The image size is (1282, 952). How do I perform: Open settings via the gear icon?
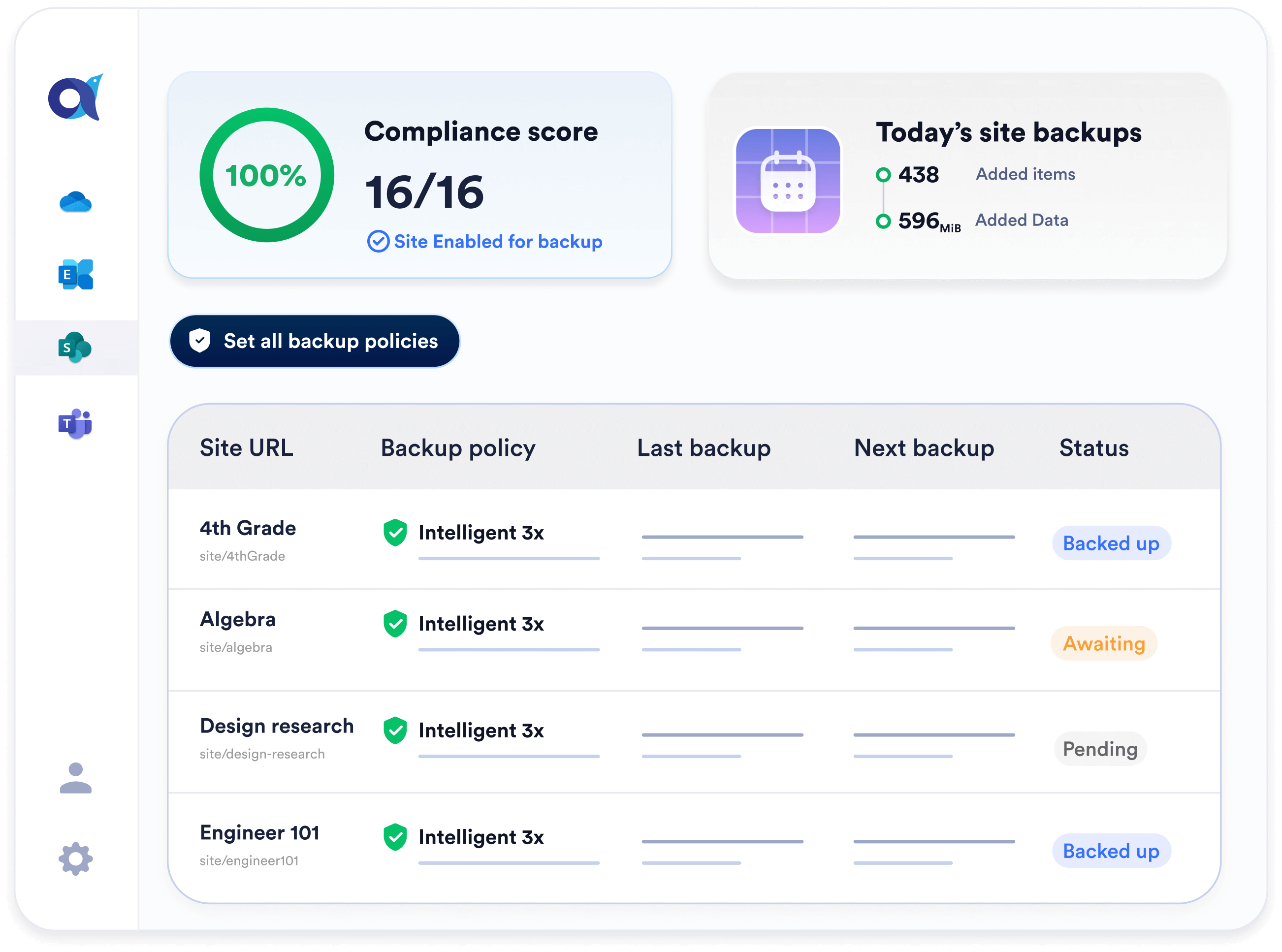coord(75,859)
